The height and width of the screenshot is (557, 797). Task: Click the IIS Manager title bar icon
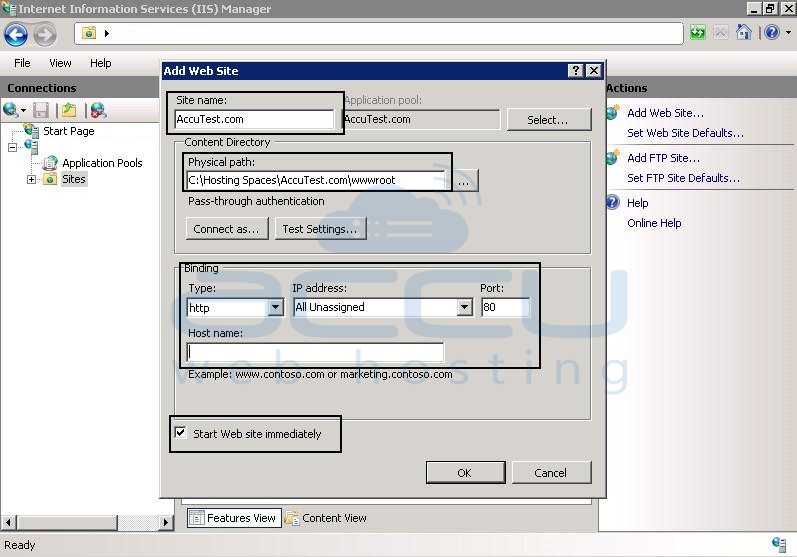[9, 9]
